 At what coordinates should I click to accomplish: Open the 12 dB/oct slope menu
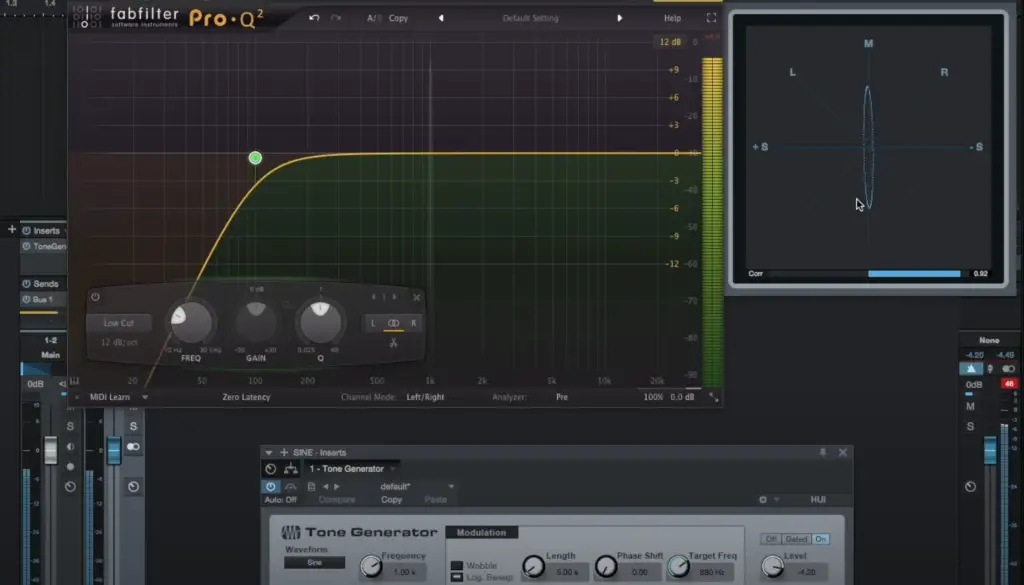point(119,342)
